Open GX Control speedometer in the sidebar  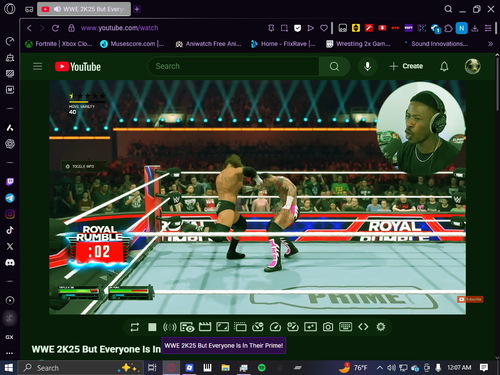(x=10, y=41)
